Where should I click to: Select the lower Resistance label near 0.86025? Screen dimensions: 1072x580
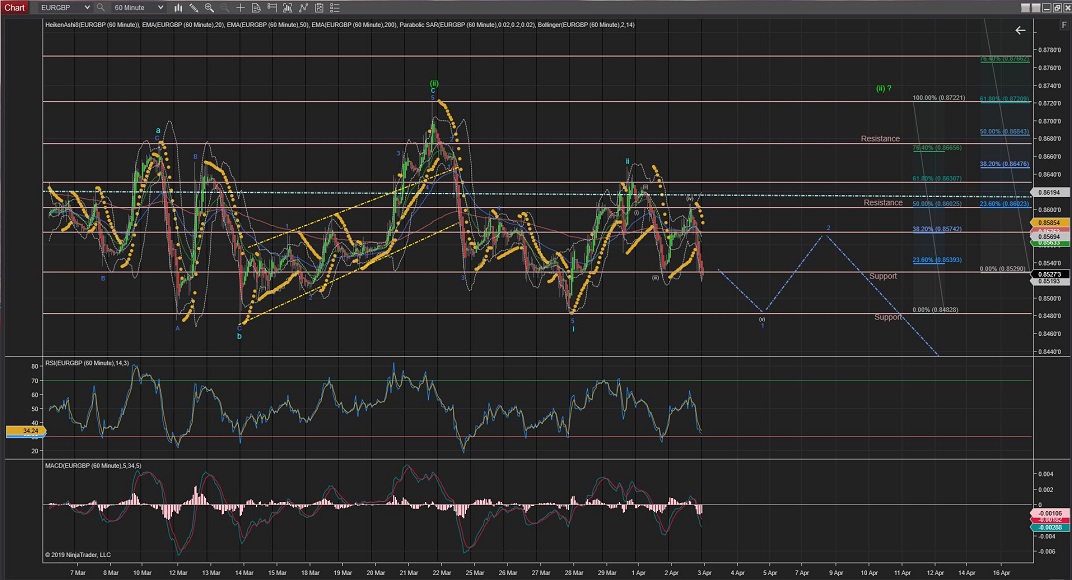tap(883, 203)
